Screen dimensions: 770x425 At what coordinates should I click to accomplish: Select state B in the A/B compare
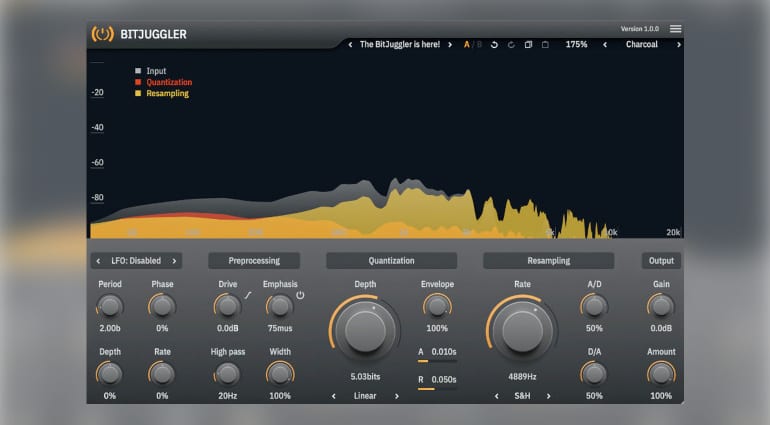click(479, 45)
